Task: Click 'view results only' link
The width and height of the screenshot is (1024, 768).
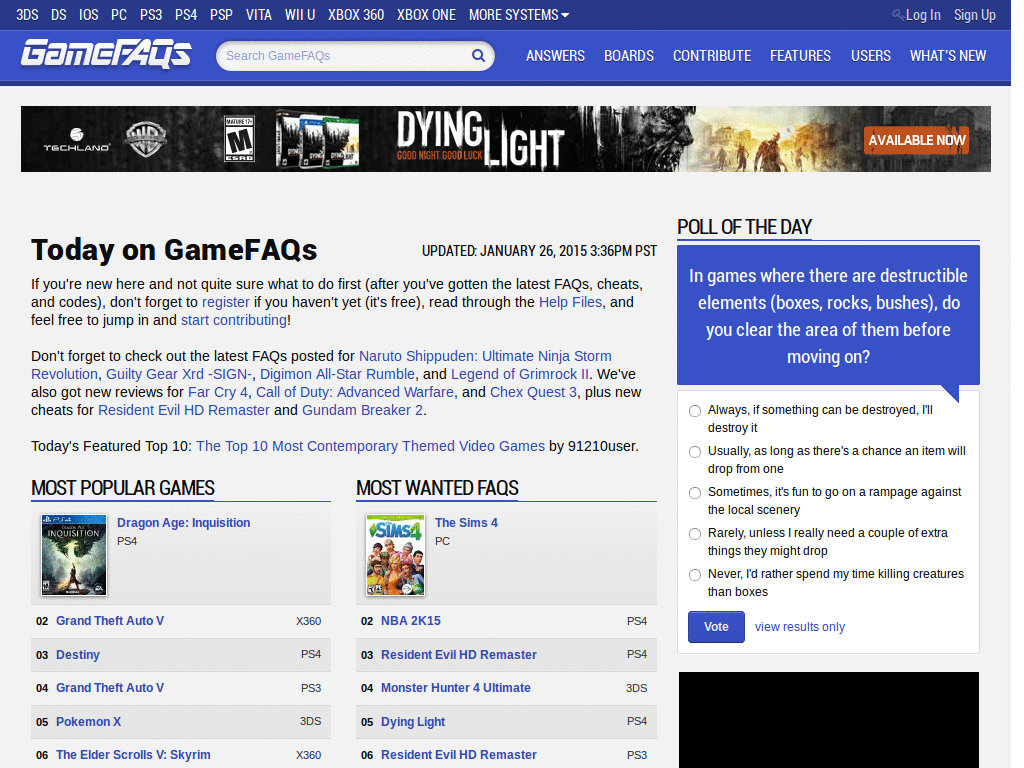Action: click(800, 627)
